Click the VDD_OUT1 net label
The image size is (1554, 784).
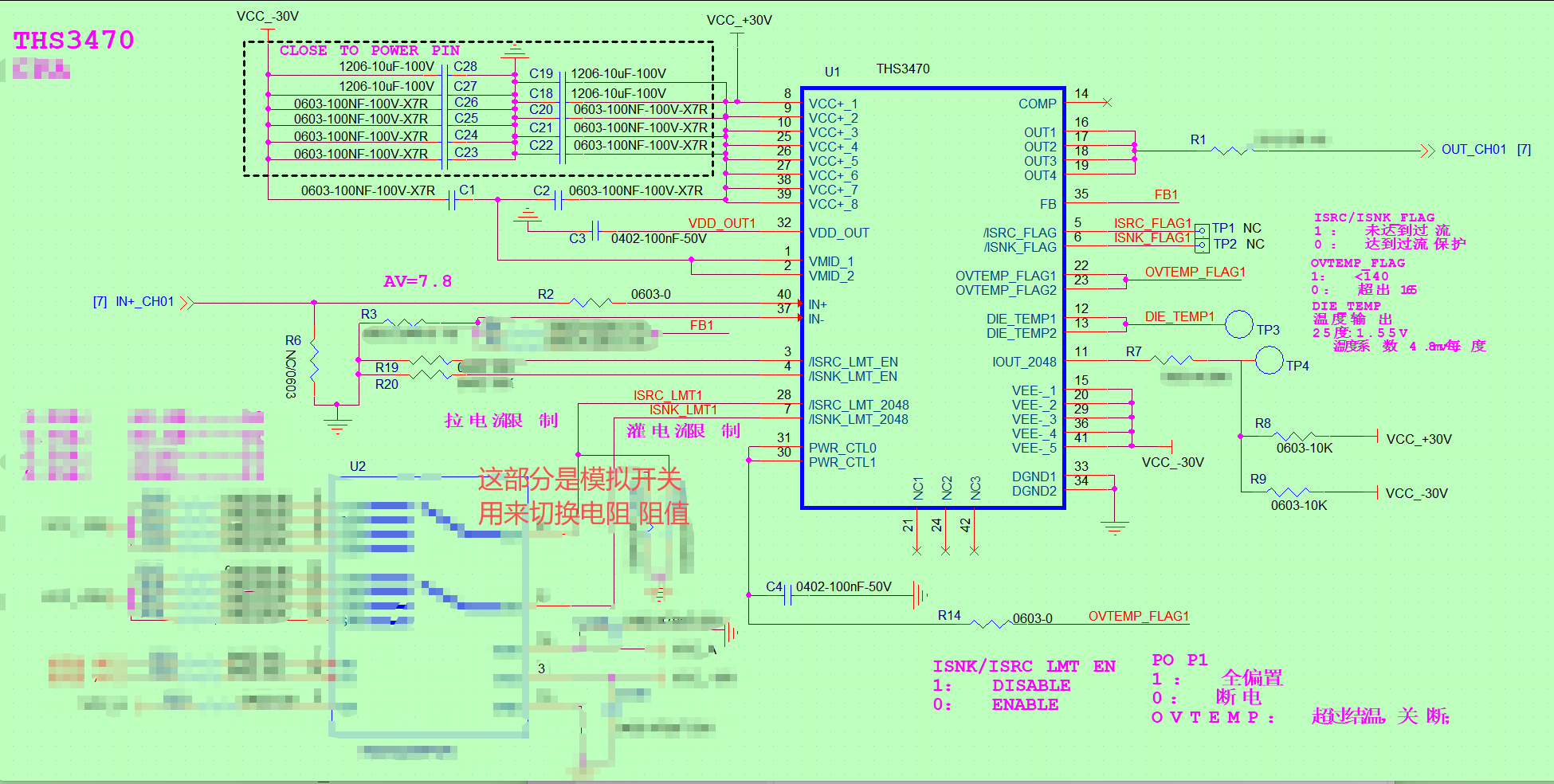[x=722, y=223]
